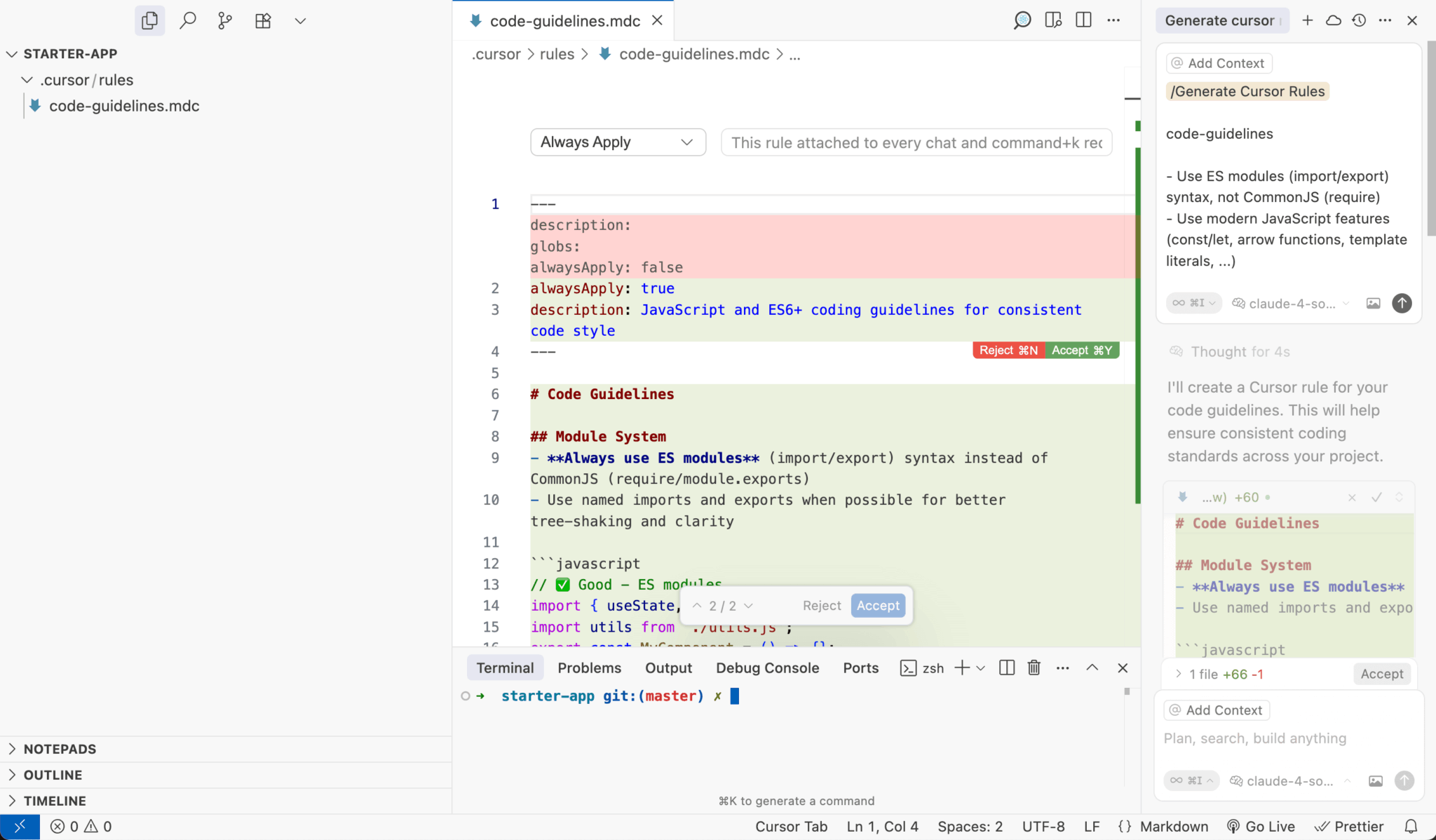
Task: Open the Extensions view icon
Action: click(263, 20)
